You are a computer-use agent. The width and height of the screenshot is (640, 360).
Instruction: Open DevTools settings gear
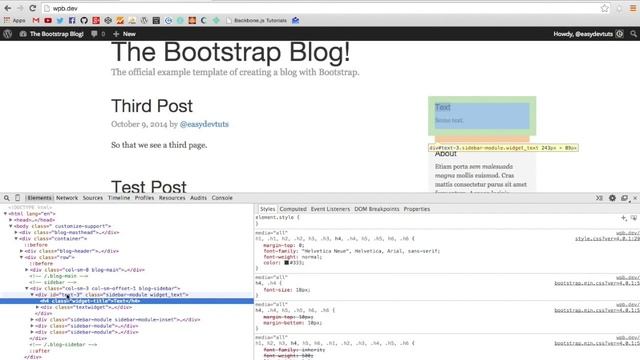tap(612, 198)
